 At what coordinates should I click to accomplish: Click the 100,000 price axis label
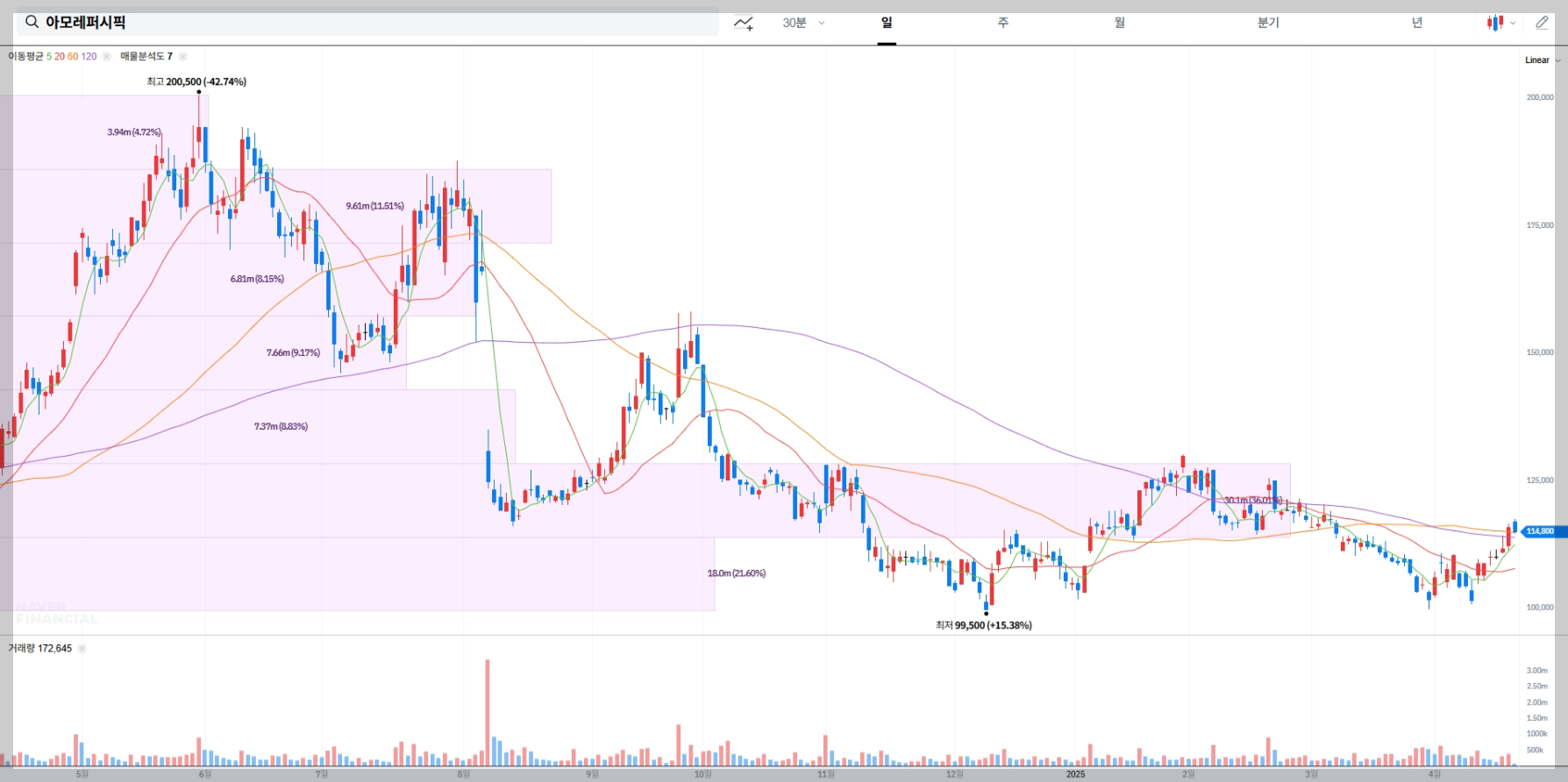coord(1540,608)
